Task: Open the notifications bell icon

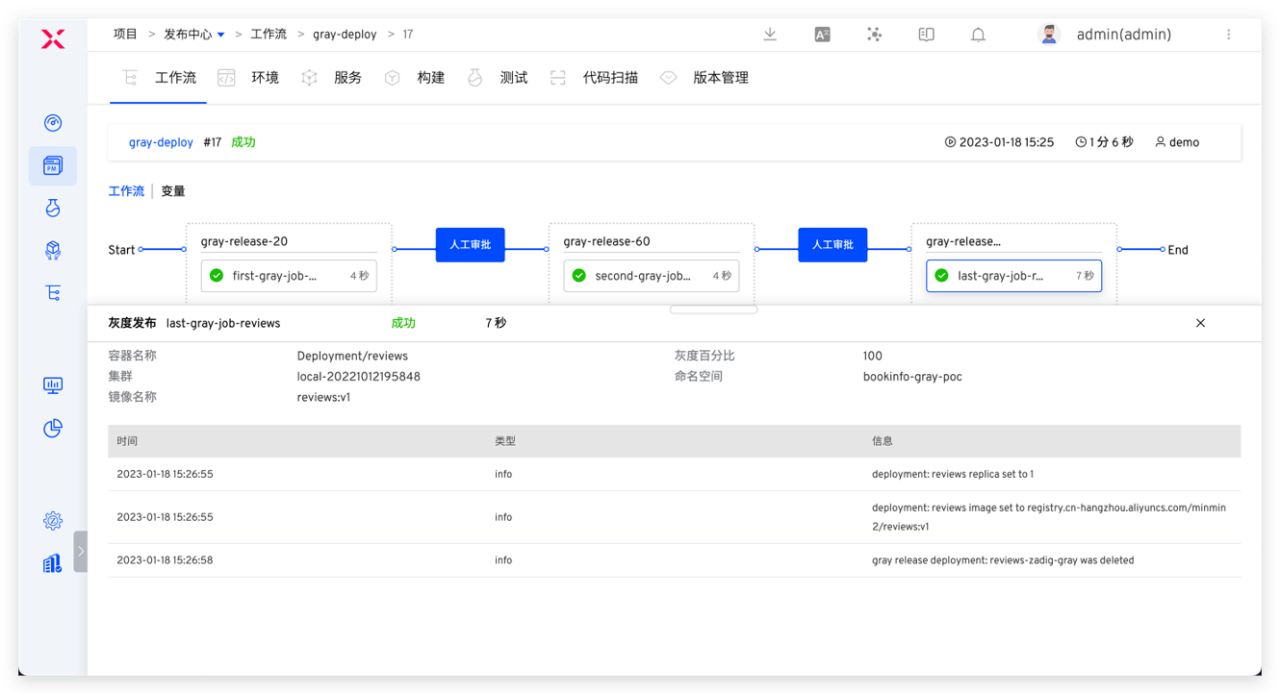Action: pos(978,34)
